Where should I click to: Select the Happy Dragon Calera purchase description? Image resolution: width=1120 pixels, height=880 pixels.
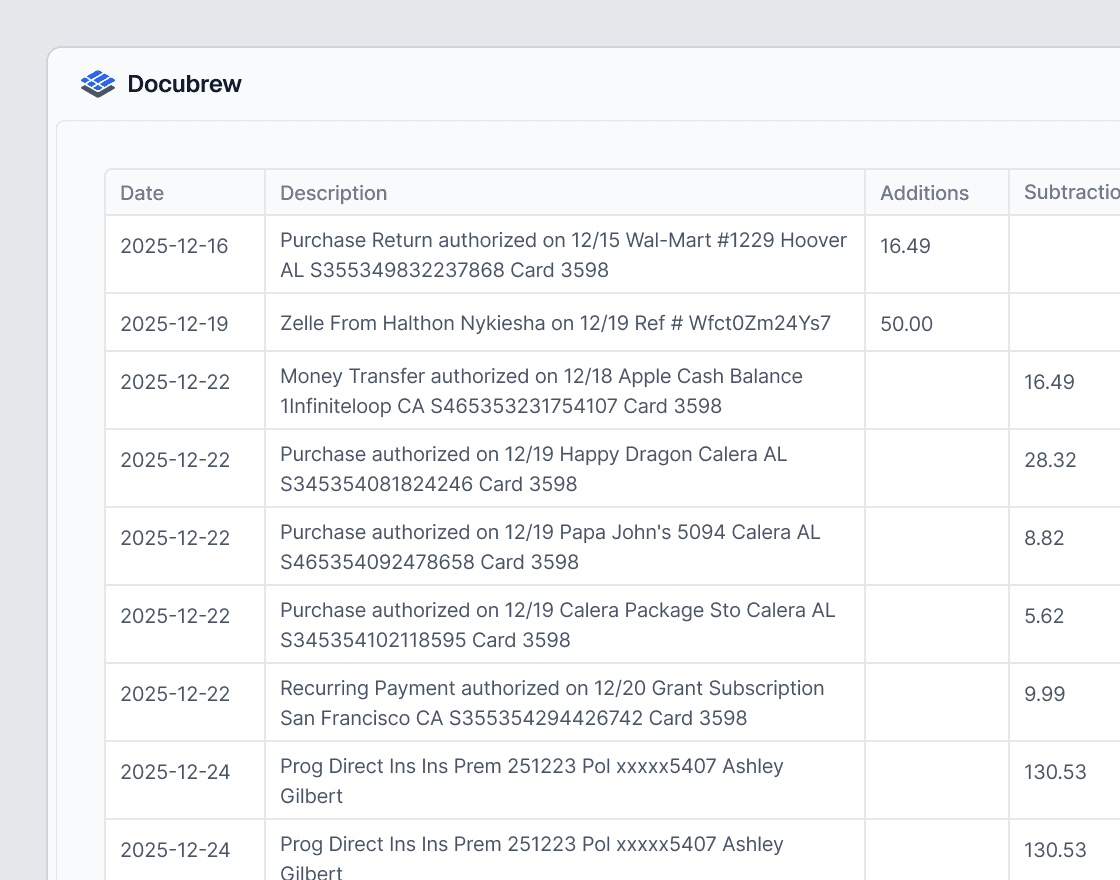click(x=534, y=469)
